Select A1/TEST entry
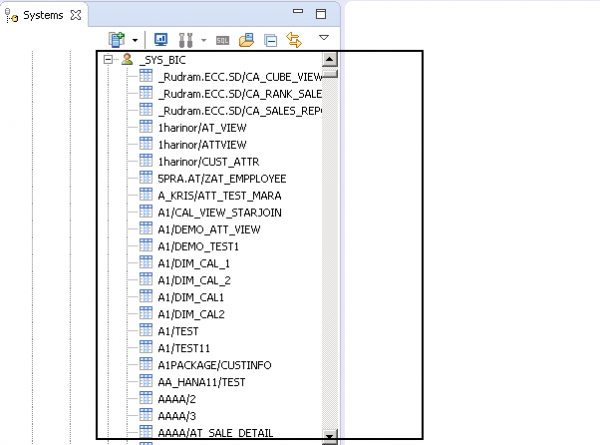Image resolution: width=600 pixels, height=445 pixels. (178, 331)
